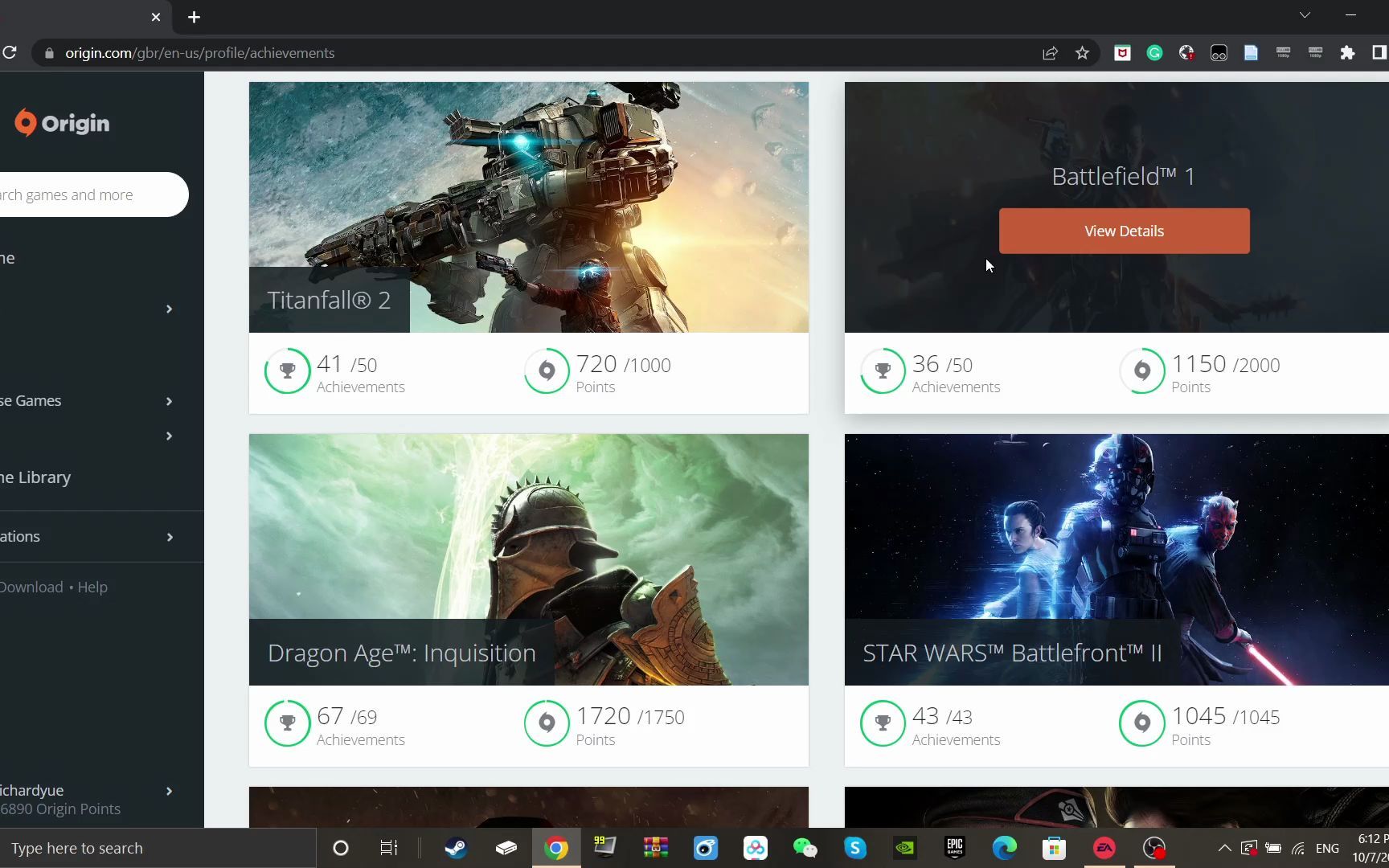
Task: Click the Download link in the sidebar
Action: 31,588
